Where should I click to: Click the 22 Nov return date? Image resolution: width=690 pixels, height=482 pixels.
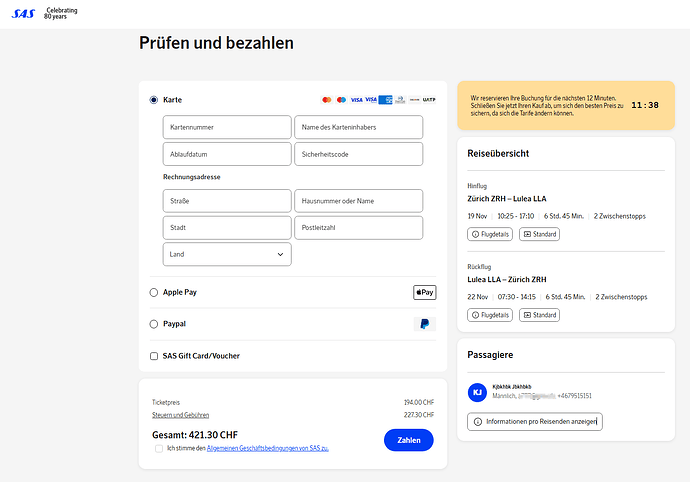coord(477,297)
